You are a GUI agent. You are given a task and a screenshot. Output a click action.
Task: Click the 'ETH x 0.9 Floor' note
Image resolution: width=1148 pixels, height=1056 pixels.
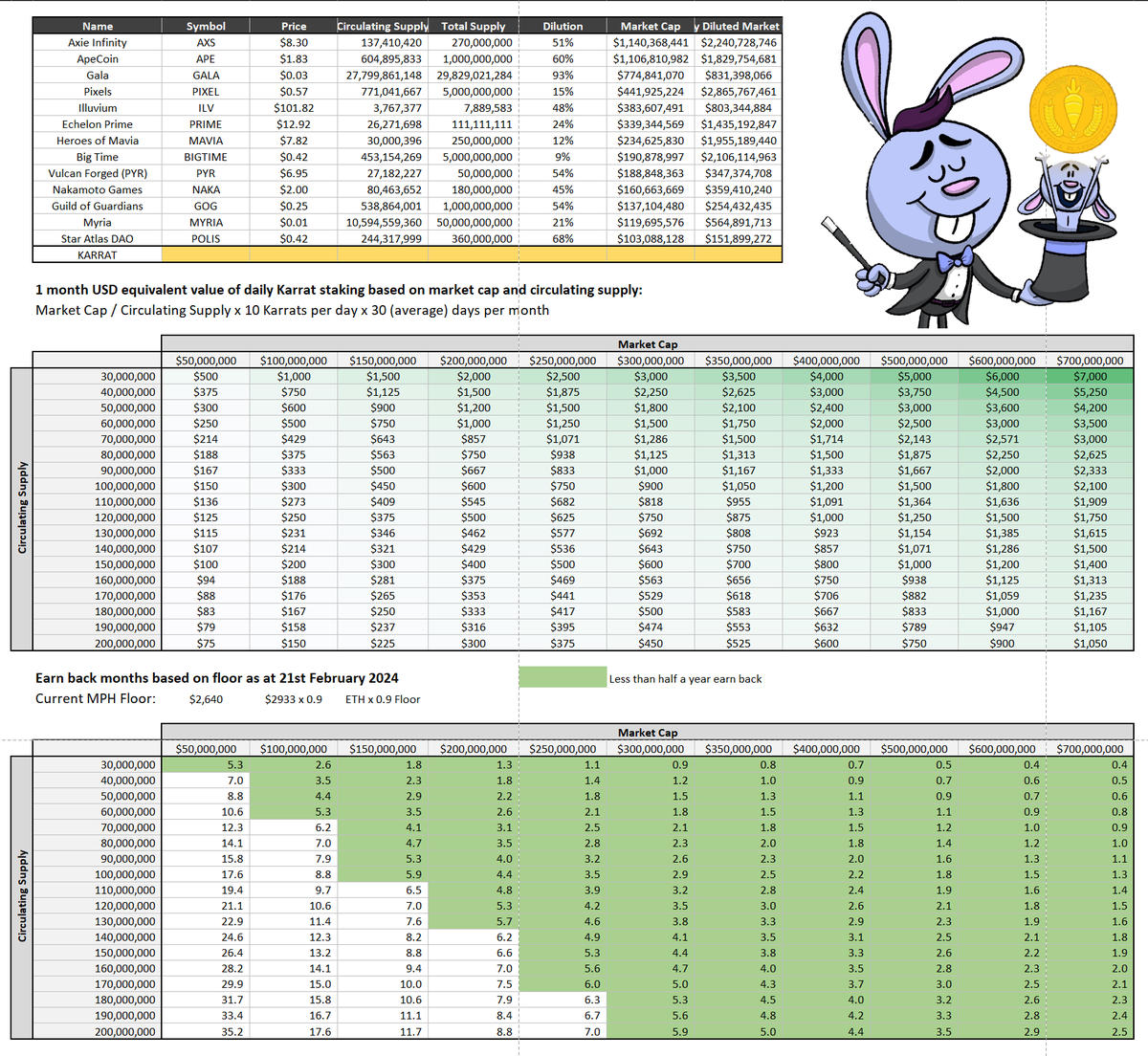(x=383, y=699)
